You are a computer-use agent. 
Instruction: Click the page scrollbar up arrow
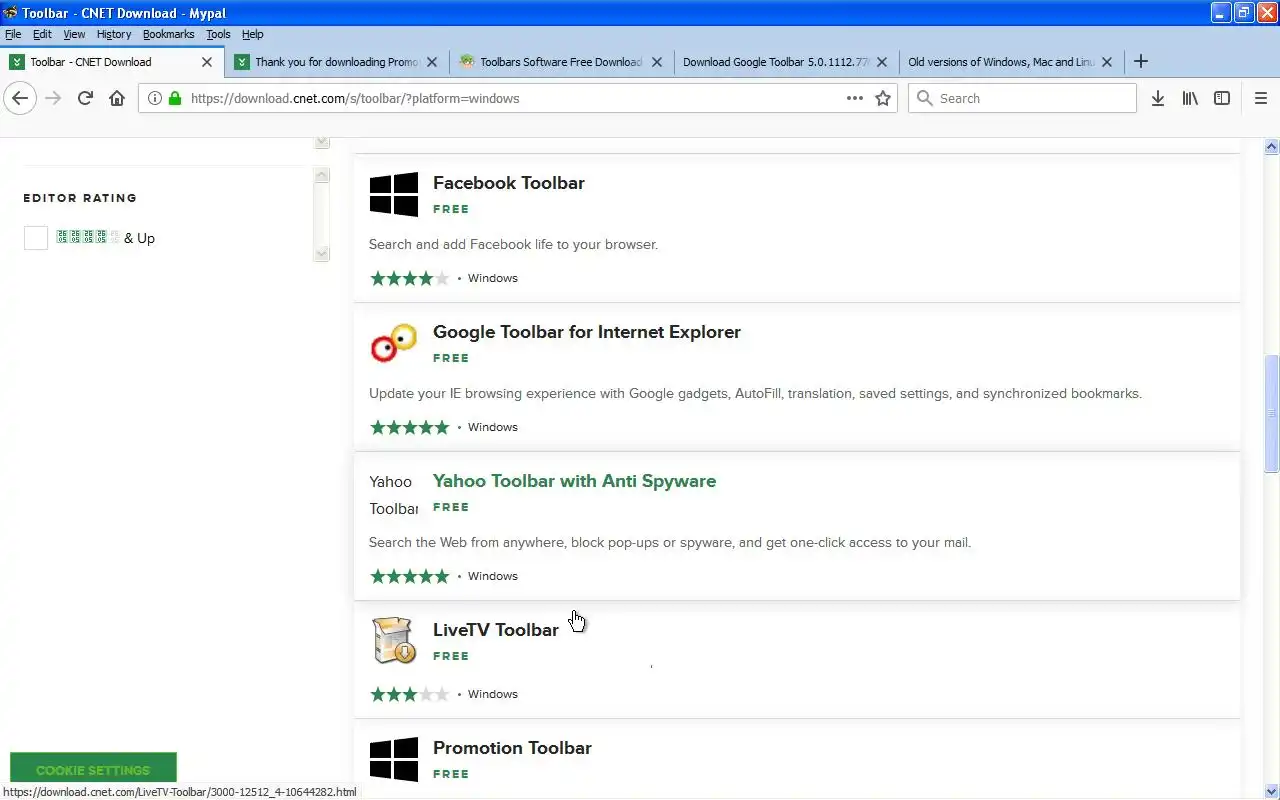click(1272, 146)
